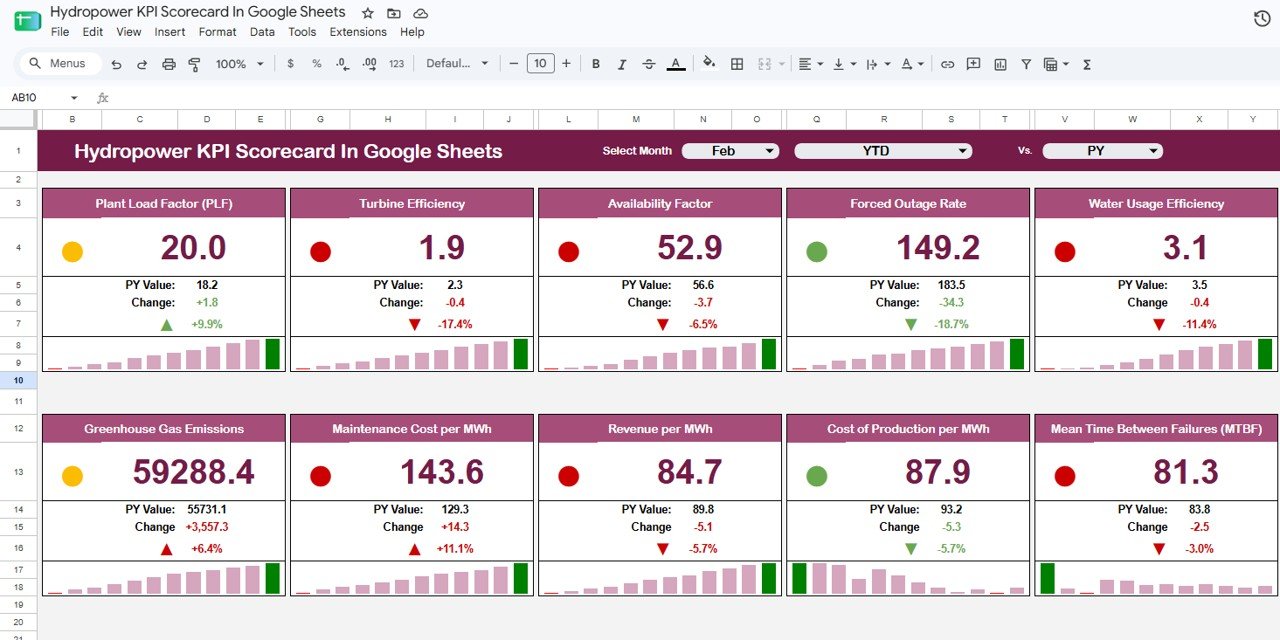Apply strikethrough formatting
Image resolution: width=1280 pixels, height=640 pixels.
click(649, 64)
